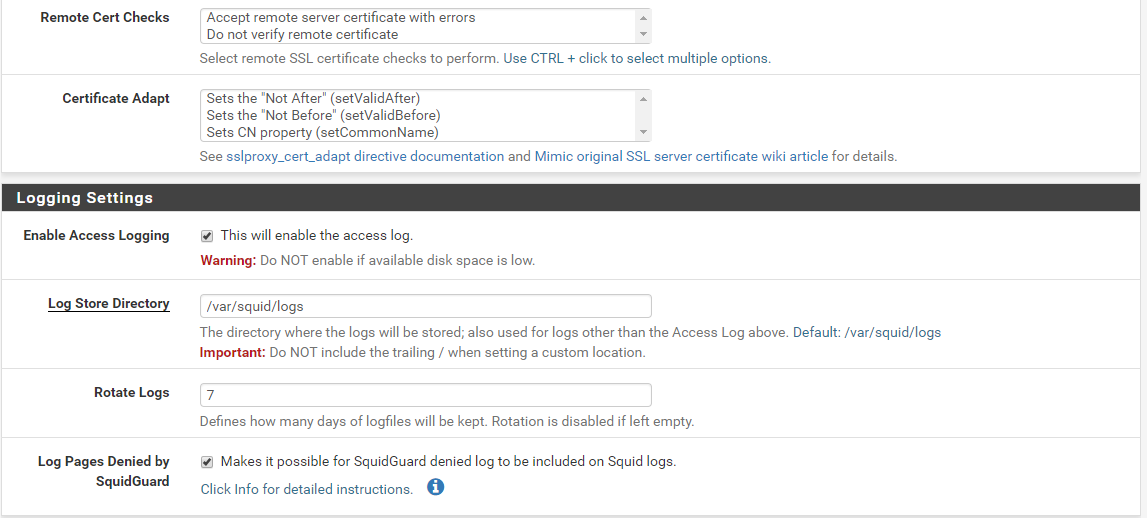Select "Accept remote server certificate with errors"
The height and width of the screenshot is (518, 1147).
(341, 17)
